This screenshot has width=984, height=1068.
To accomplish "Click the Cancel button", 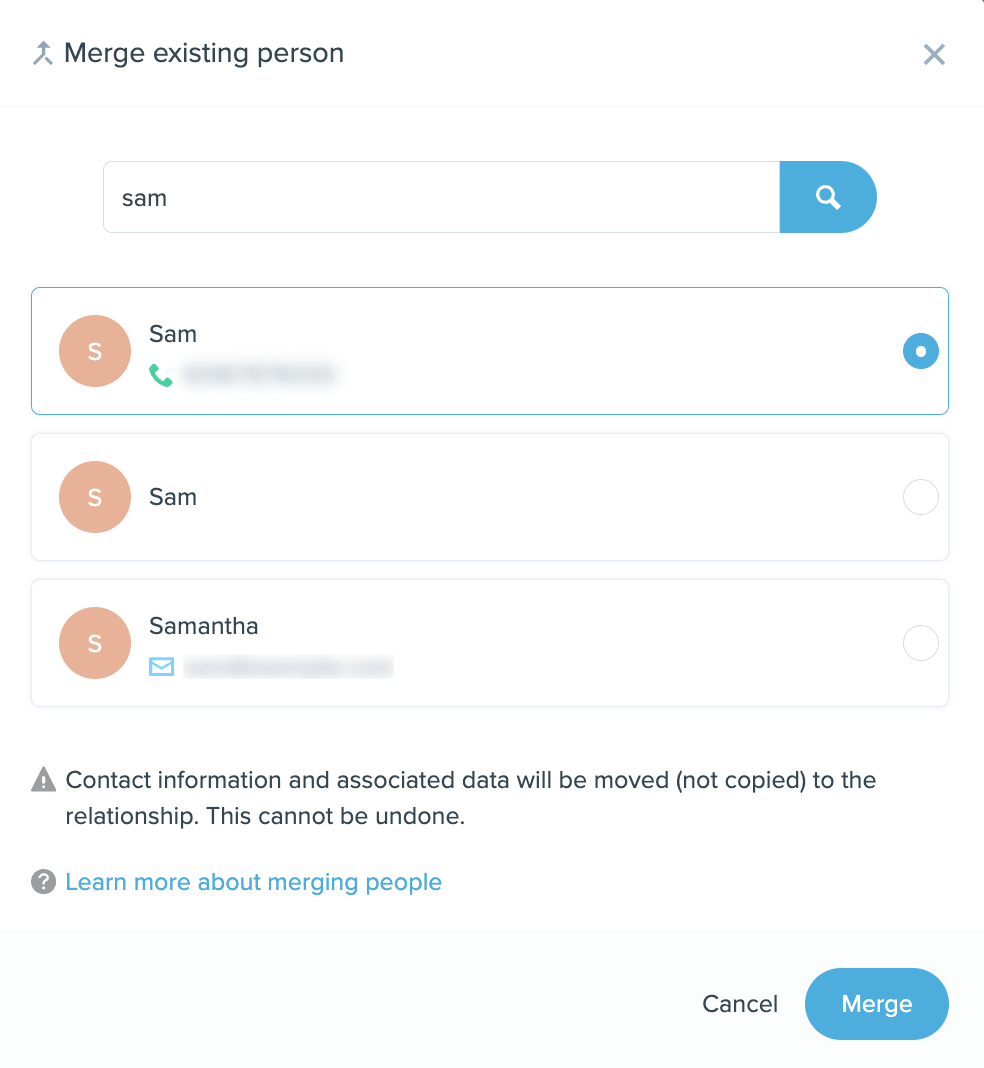I will coord(740,1004).
